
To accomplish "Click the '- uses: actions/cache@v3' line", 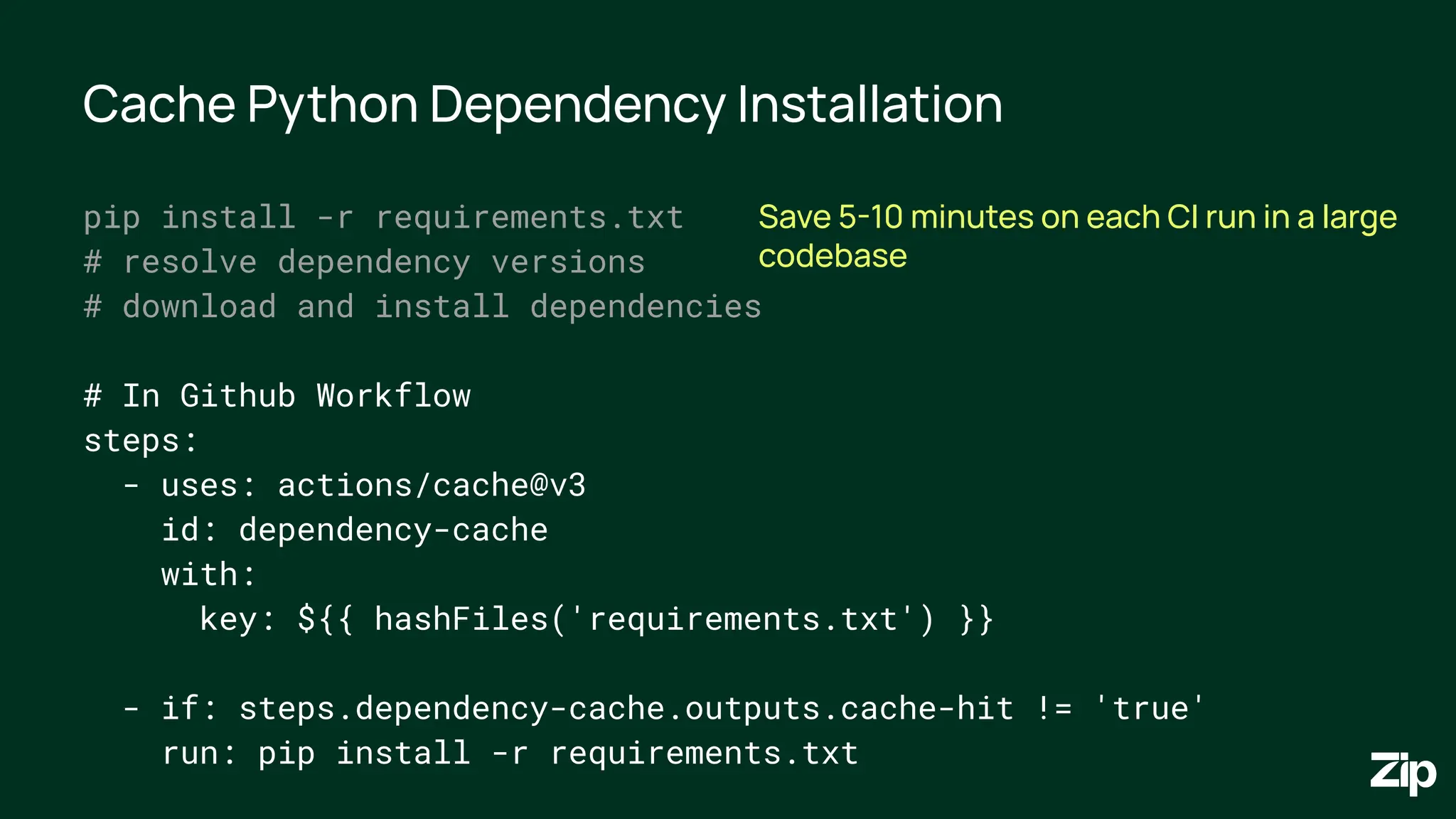I will (x=355, y=486).
